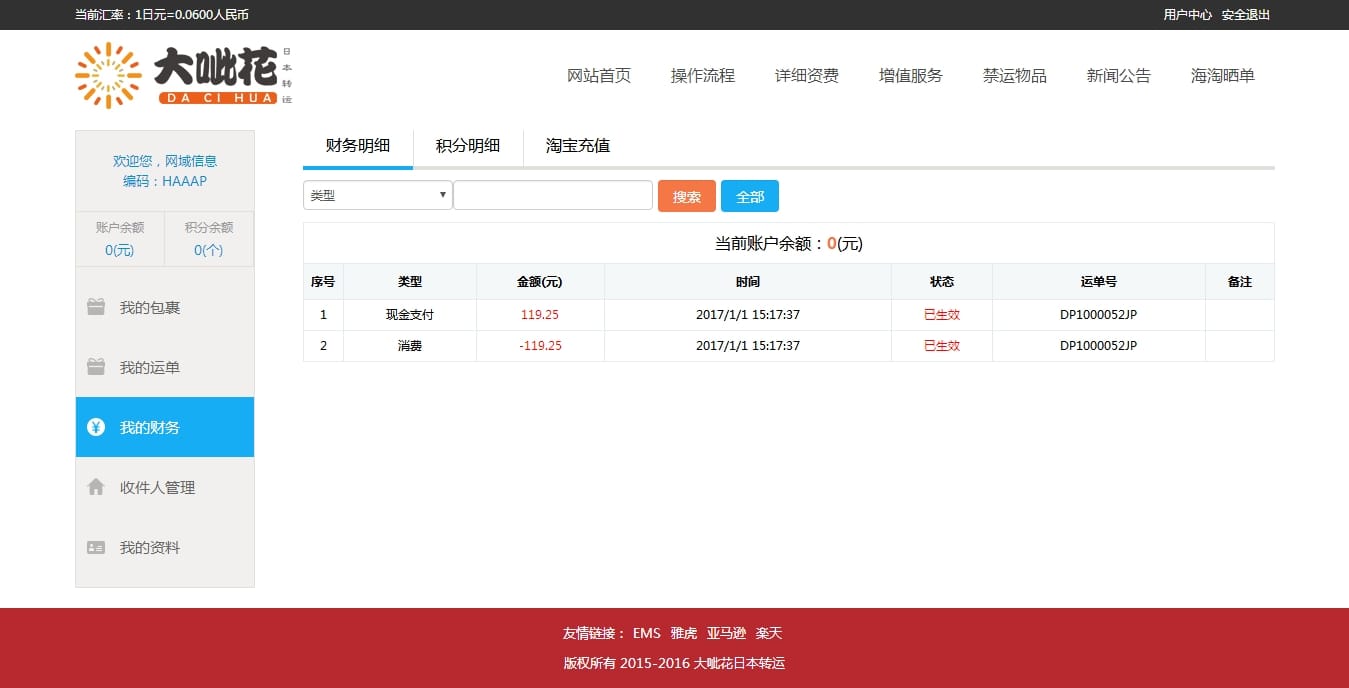The width and height of the screenshot is (1349, 688).
Task: Click waybill DP1000052JP in row 1
Action: pos(1099,314)
